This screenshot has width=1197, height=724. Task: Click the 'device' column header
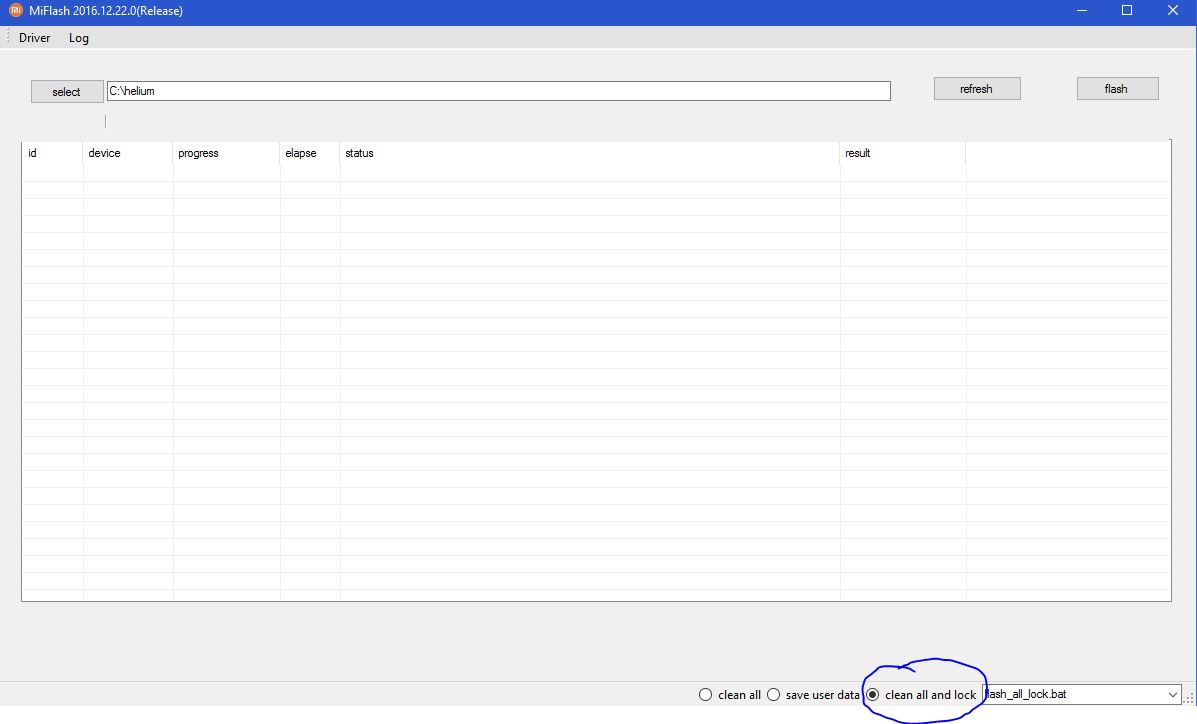click(x=127, y=153)
